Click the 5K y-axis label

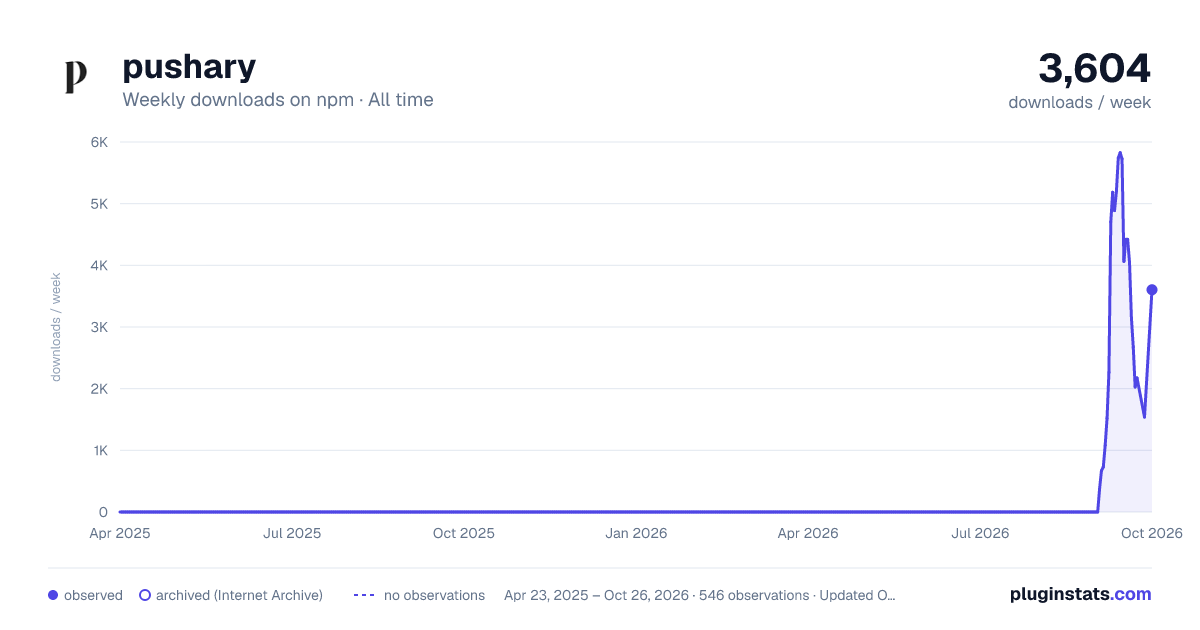click(x=99, y=204)
